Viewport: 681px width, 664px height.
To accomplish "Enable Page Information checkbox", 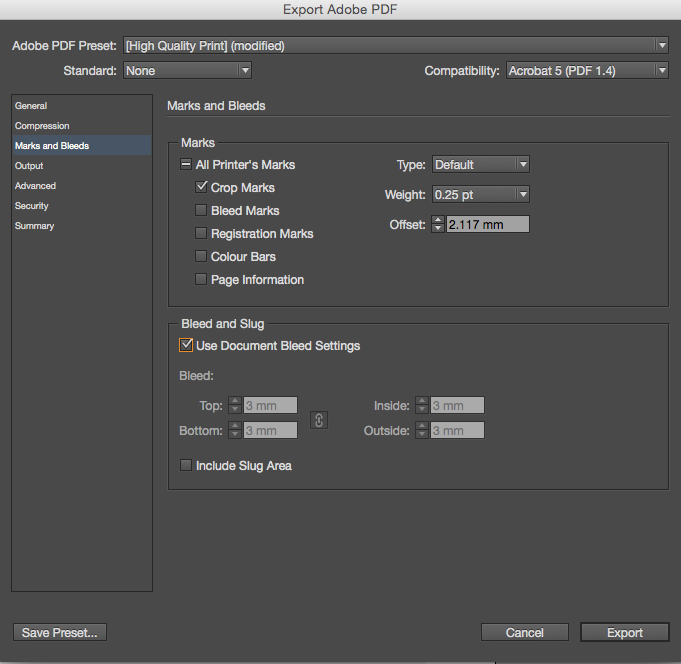I will (x=201, y=279).
